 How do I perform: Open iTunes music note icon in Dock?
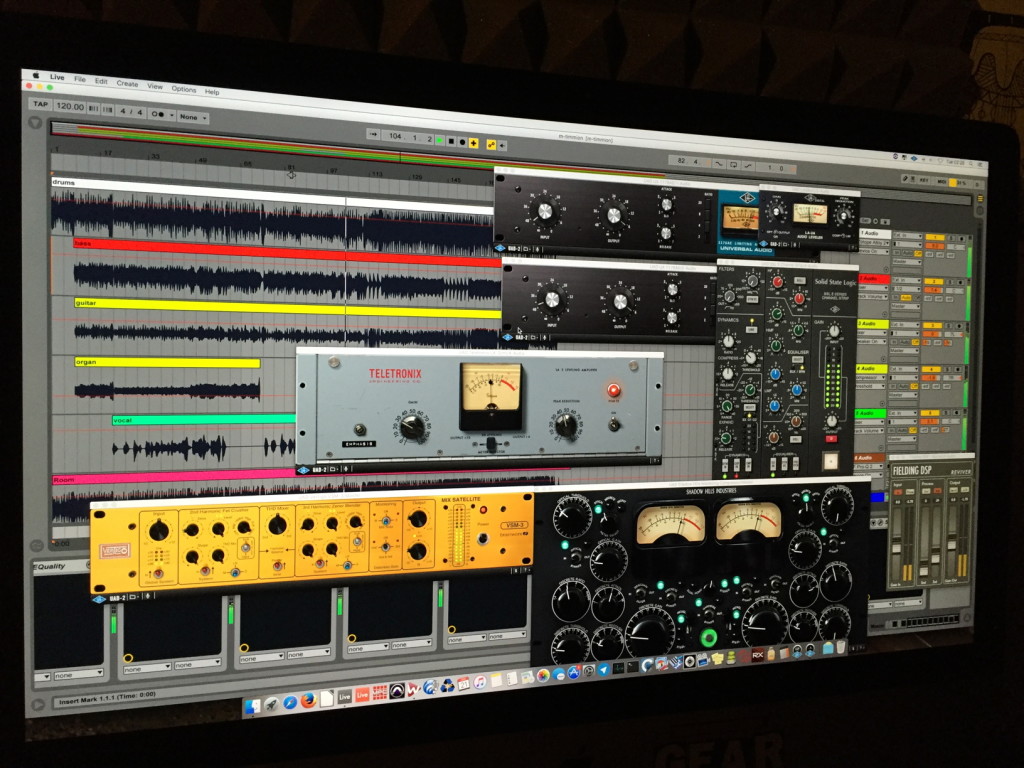click(x=480, y=682)
